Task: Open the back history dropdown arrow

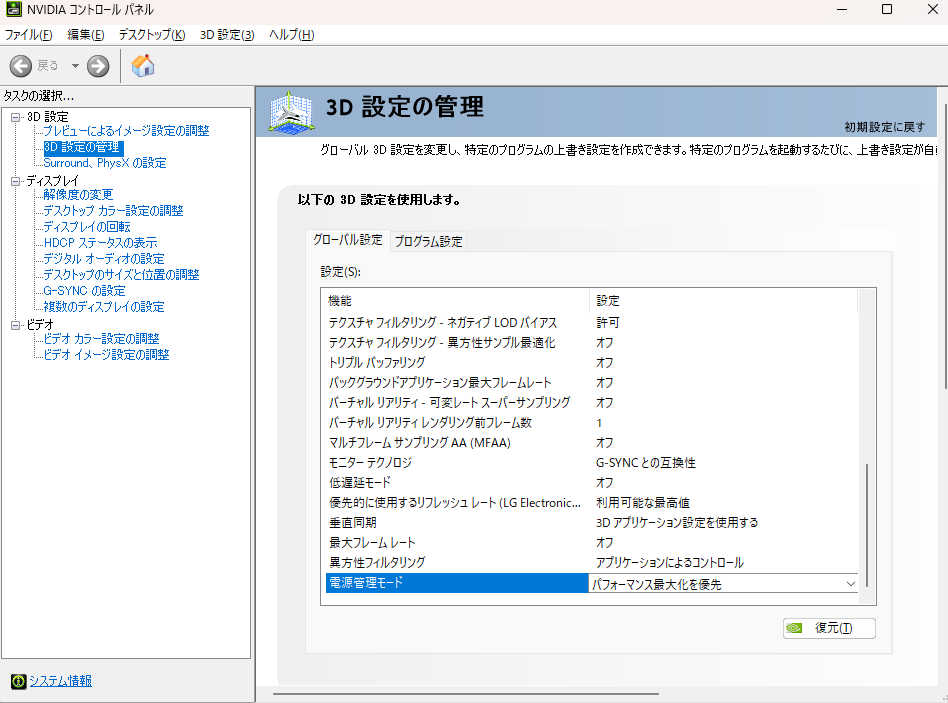Action: tap(75, 66)
